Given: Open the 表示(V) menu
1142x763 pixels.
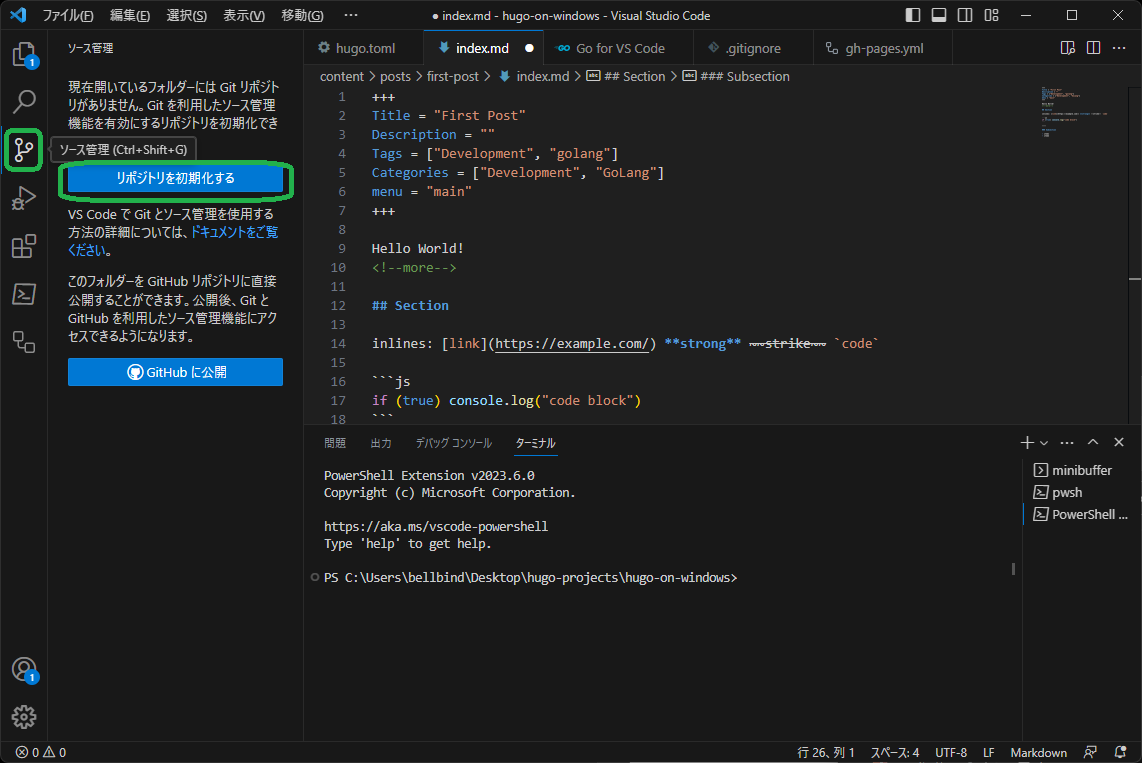Looking at the screenshot, I should [243, 15].
